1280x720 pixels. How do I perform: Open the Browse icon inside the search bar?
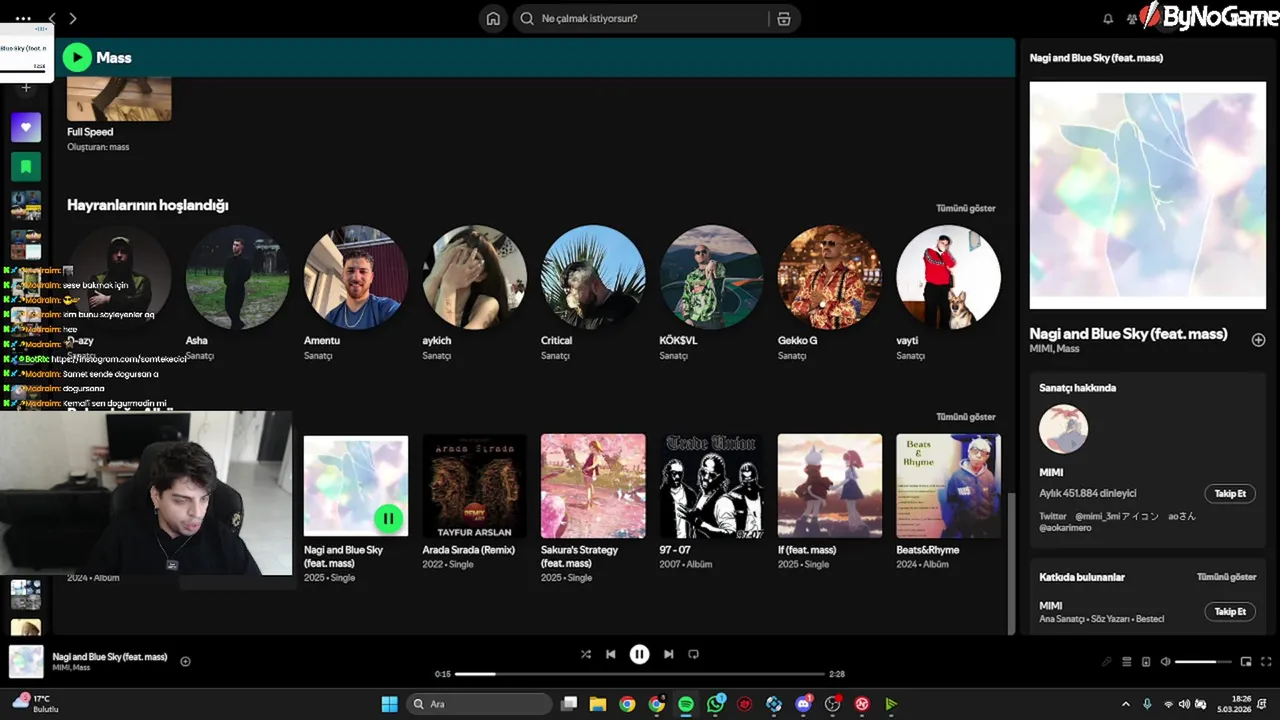[x=783, y=18]
